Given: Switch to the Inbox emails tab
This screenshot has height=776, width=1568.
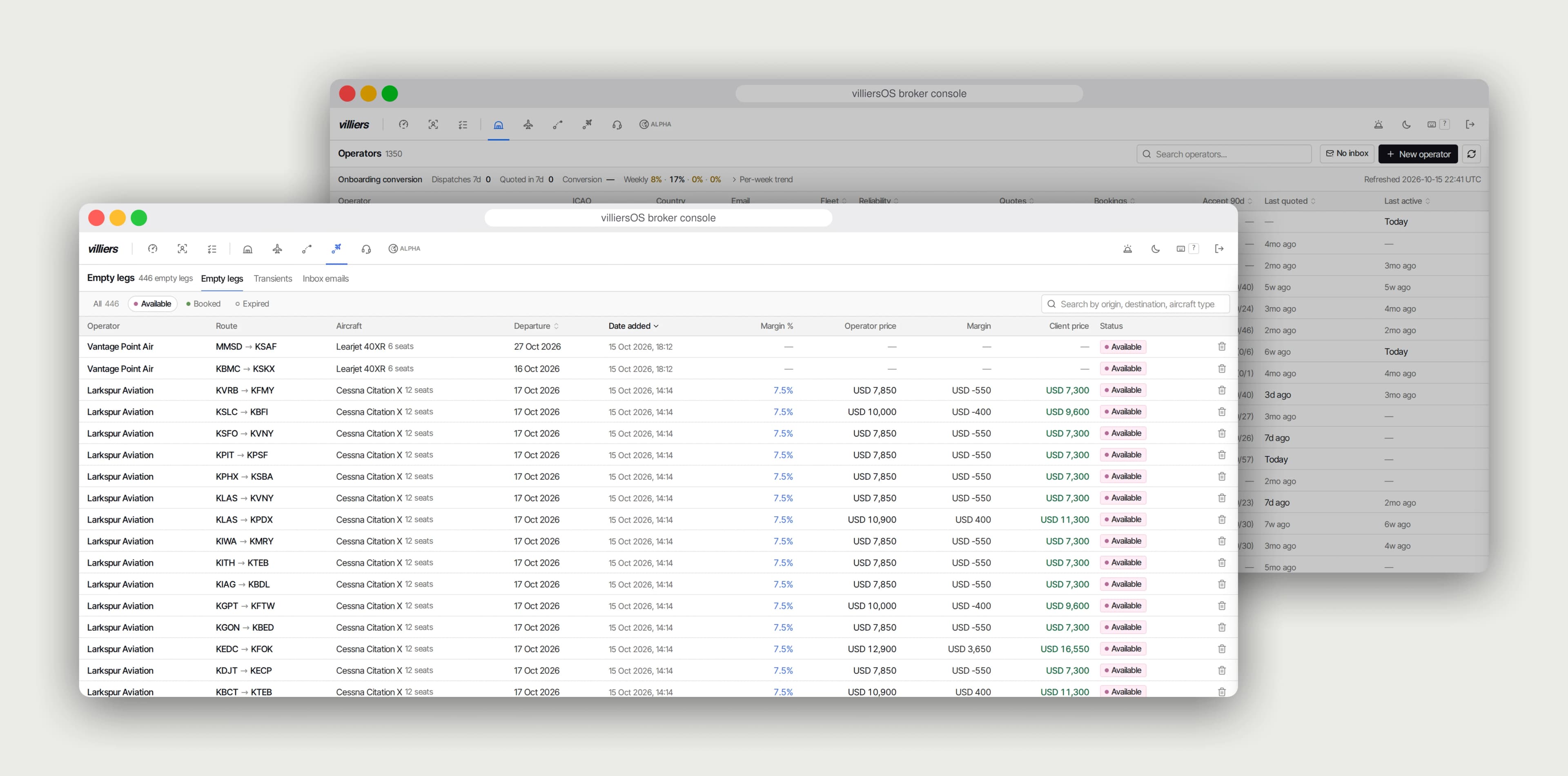Looking at the screenshot, I should pyautogui.click(x=326, y=279).
